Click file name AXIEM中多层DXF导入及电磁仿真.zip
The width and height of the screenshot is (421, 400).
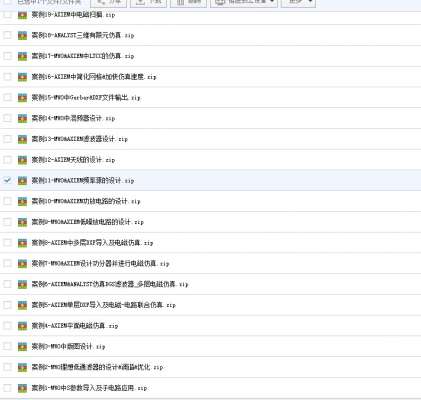pyautogui.click(x=92, y=243)
